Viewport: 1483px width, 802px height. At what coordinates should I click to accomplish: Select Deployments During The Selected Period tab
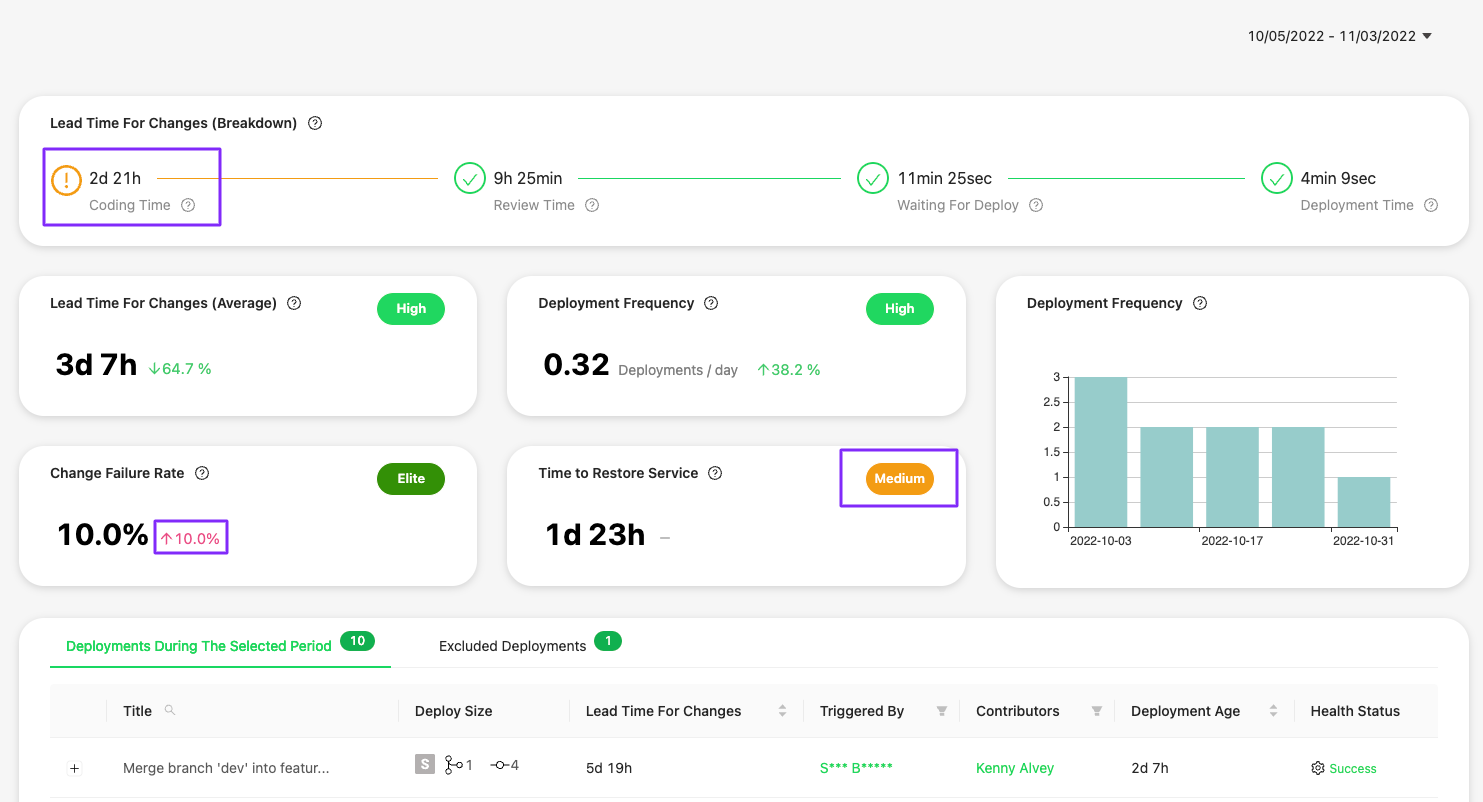coord(199,646)
